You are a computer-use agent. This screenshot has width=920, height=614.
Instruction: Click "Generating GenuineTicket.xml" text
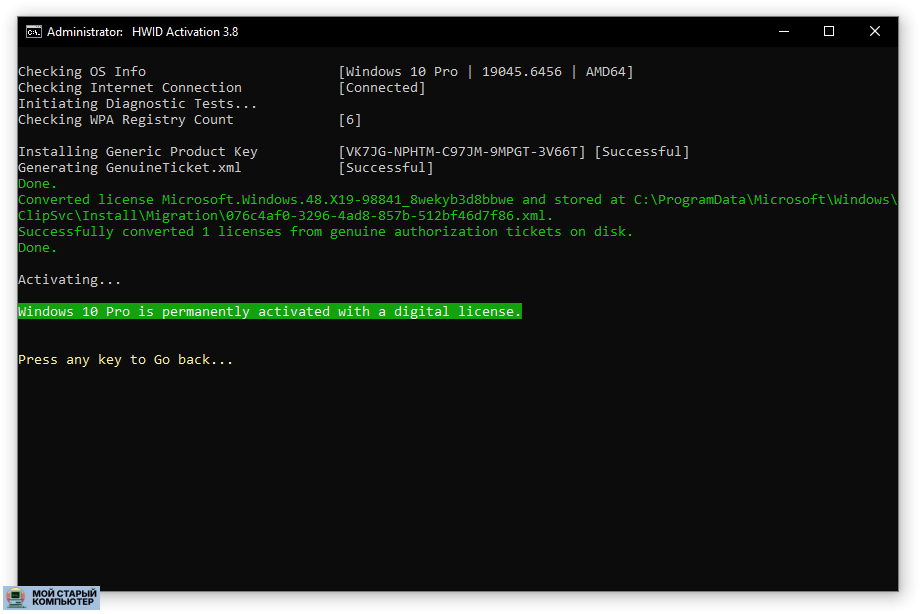click(x=130, y=168)
